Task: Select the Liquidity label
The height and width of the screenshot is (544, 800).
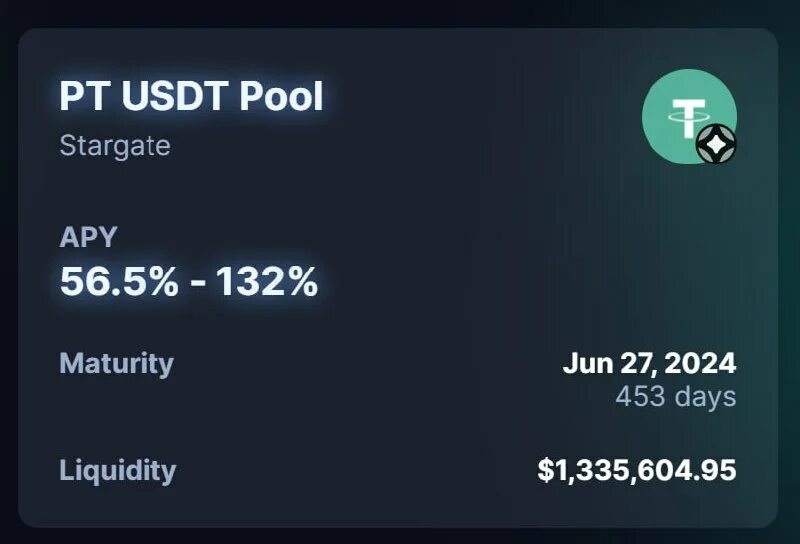Action: 118,471
